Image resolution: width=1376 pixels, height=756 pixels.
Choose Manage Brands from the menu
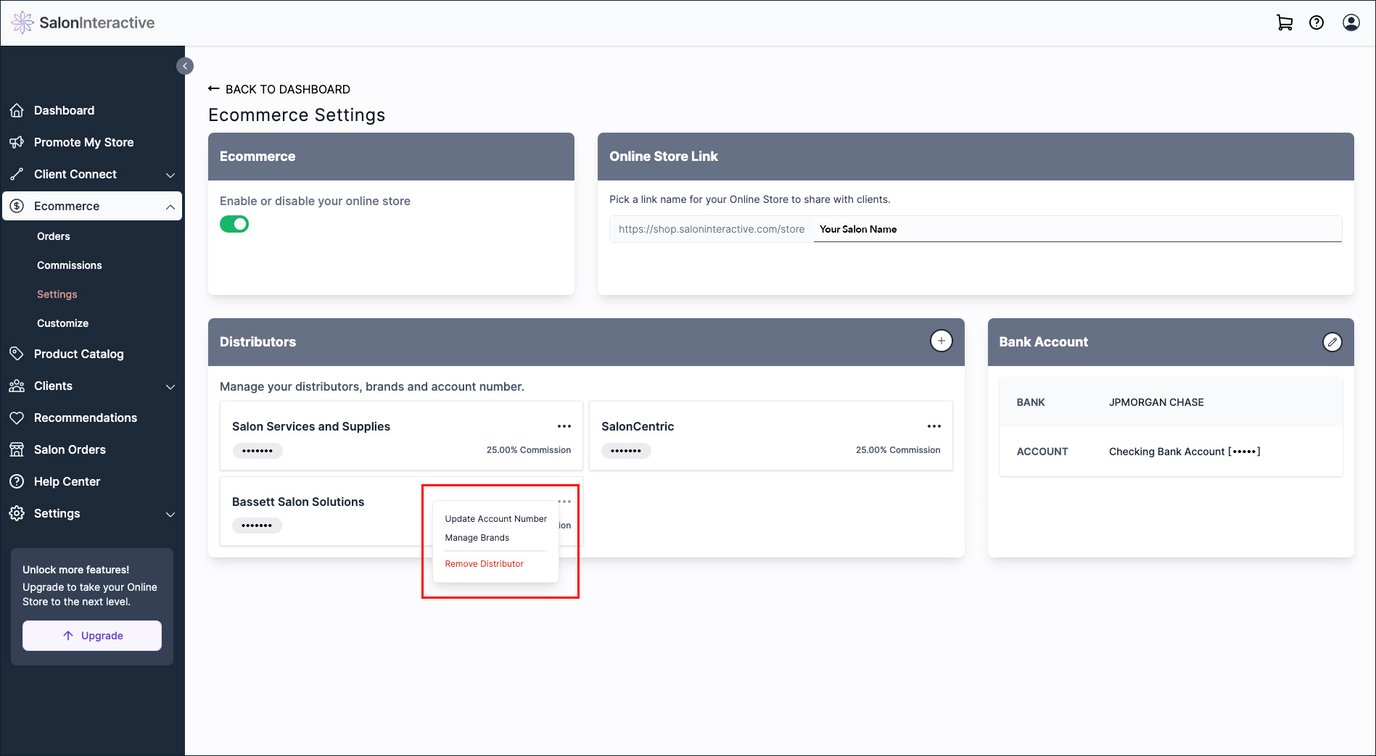click(x=477, y=538)
